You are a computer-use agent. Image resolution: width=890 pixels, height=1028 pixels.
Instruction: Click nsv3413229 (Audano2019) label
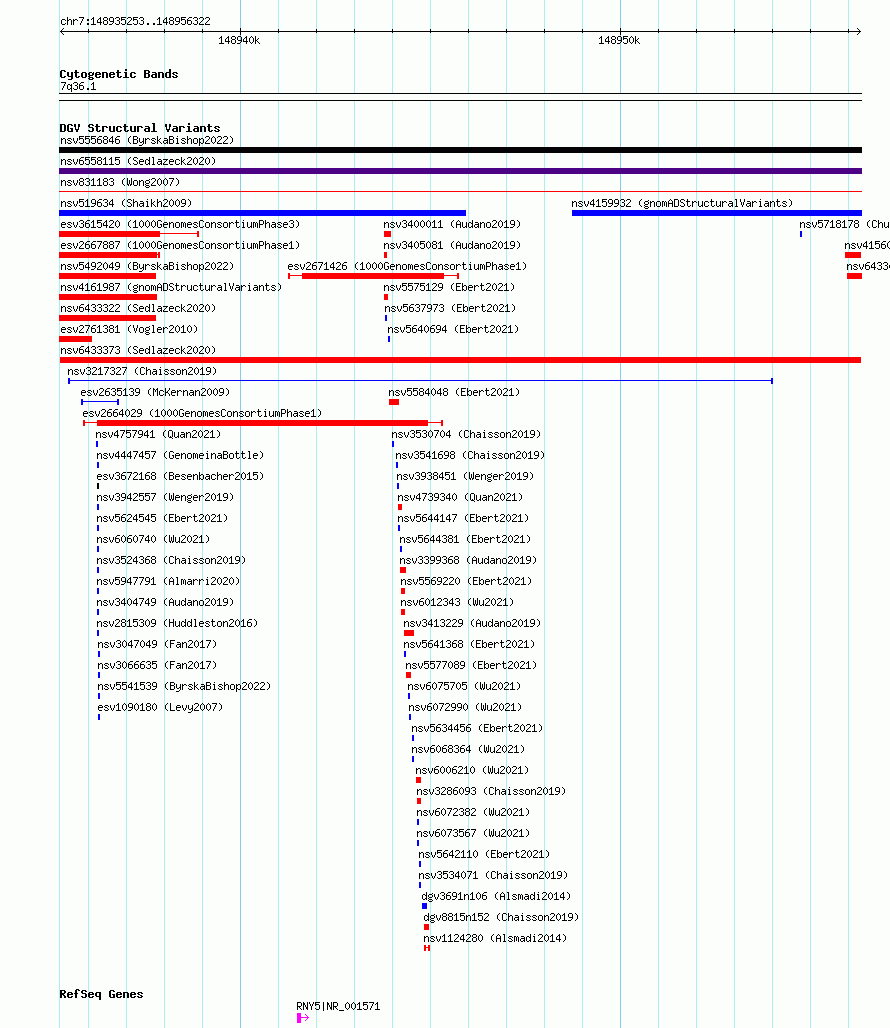472,623
